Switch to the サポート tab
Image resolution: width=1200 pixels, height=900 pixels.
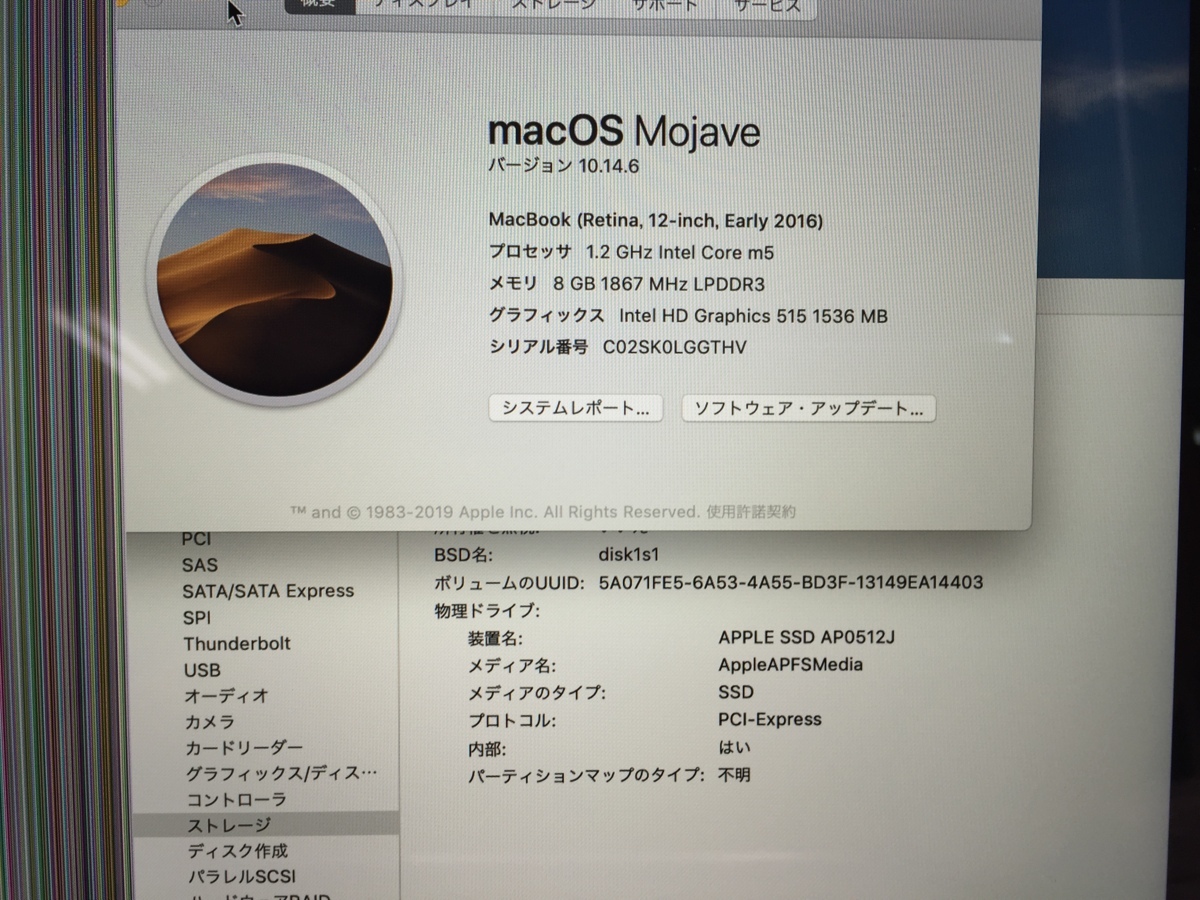665,6
